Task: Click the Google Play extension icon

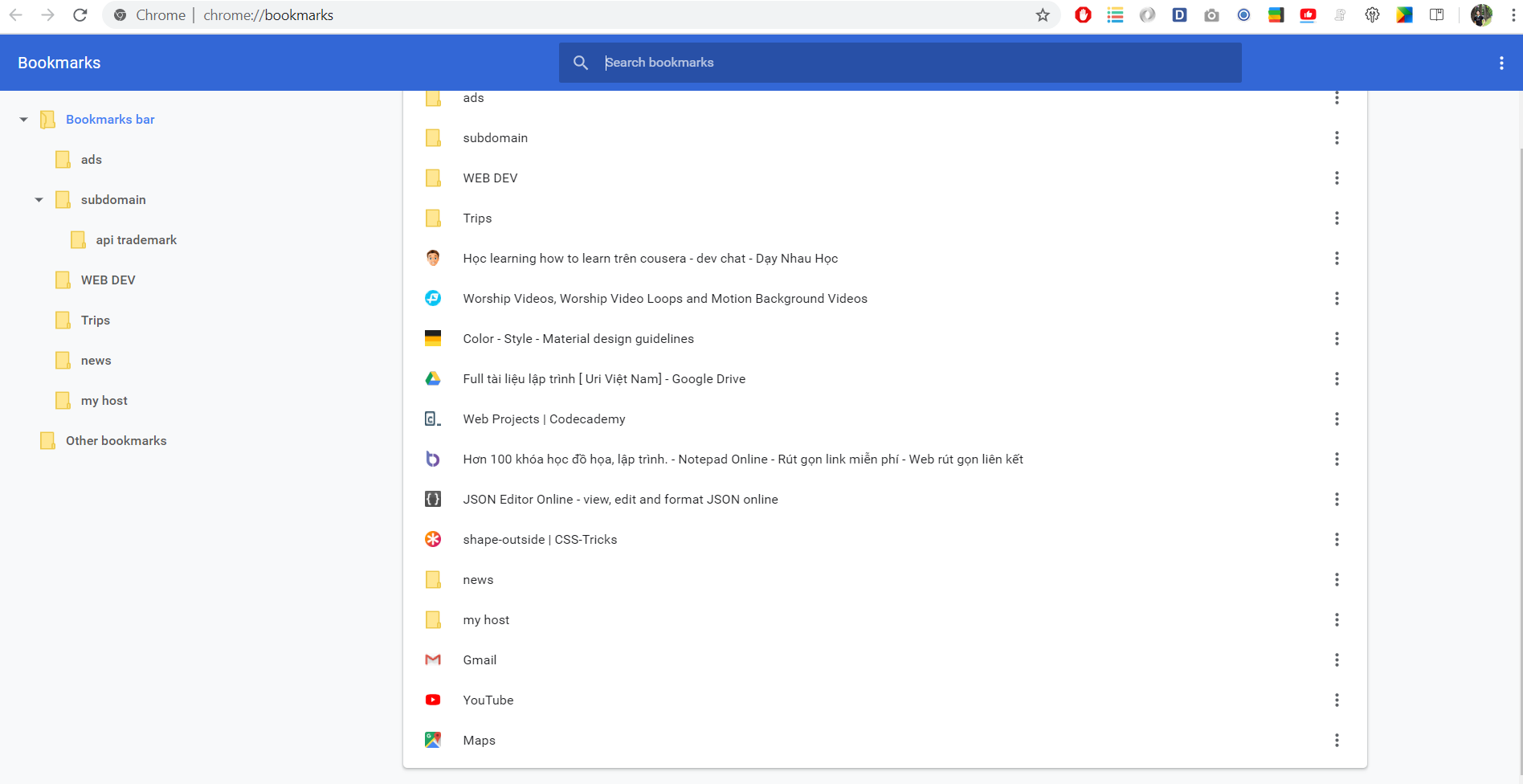Action: pyautogui.click(x=1404, y=14)
